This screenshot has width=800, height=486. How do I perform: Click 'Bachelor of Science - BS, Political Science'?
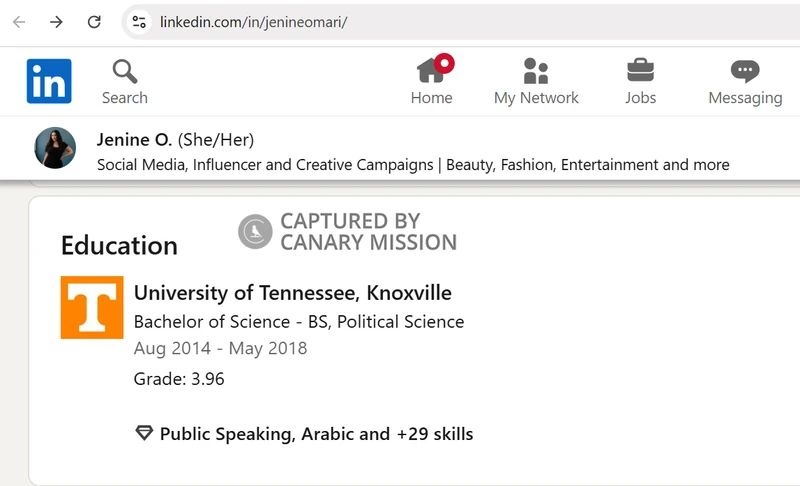click(x=299, y=322)
